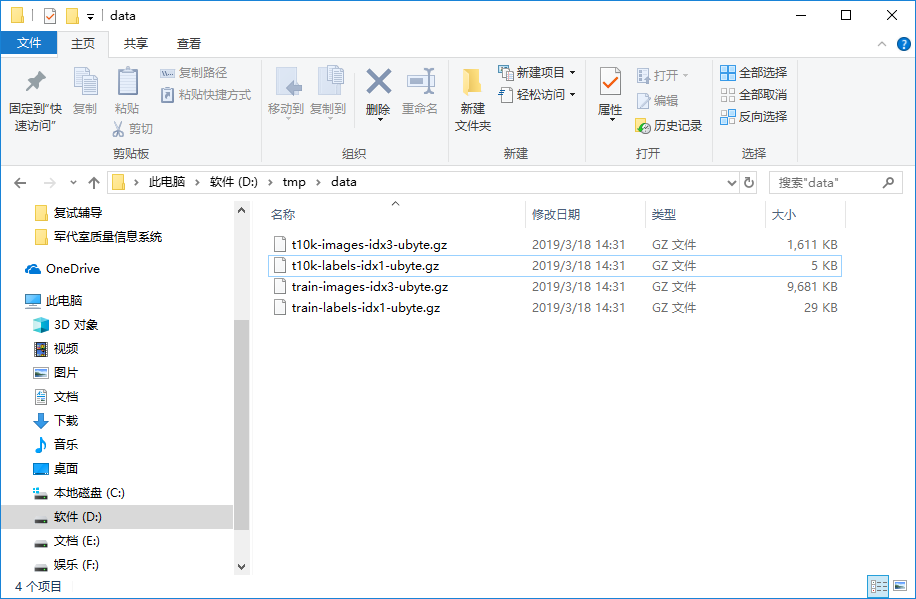Expand the 新建项目 dropdown arrow

(x=574, y=73)
